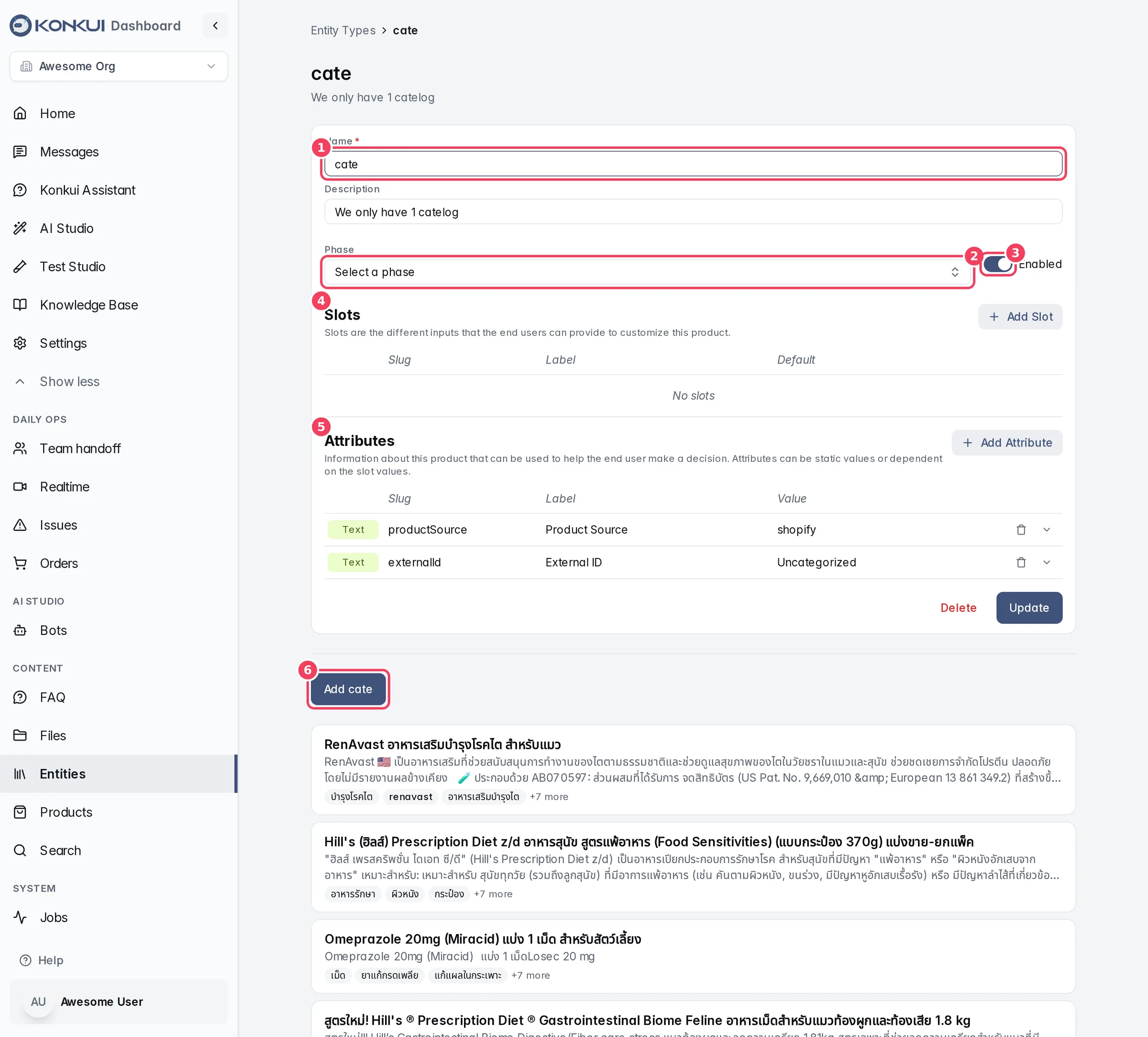
Task: Click the red Delete button
Action: coord(958,607)
